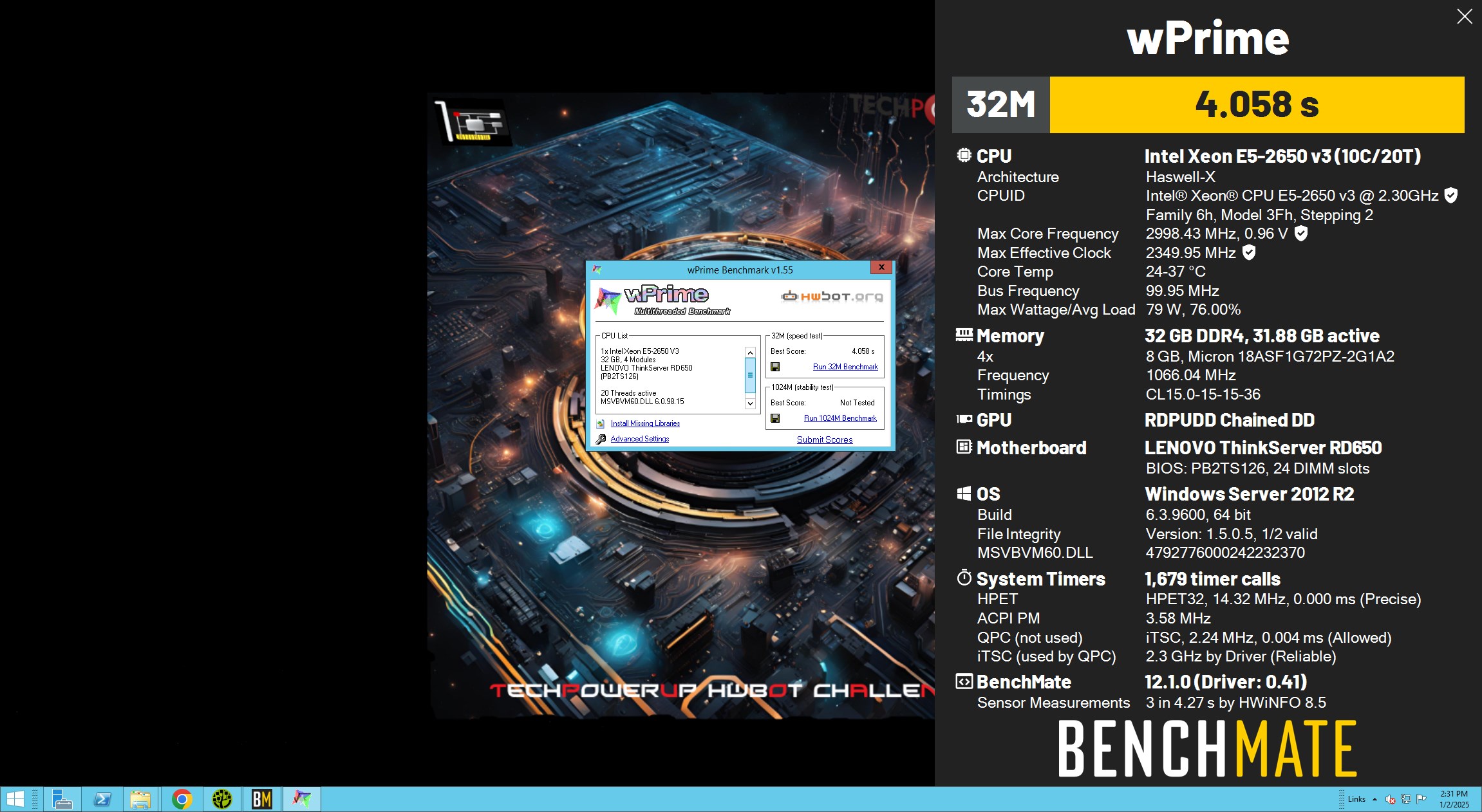
Task: Open the BM BenchMate taskbar icon
Action: [x=261, y=799]
